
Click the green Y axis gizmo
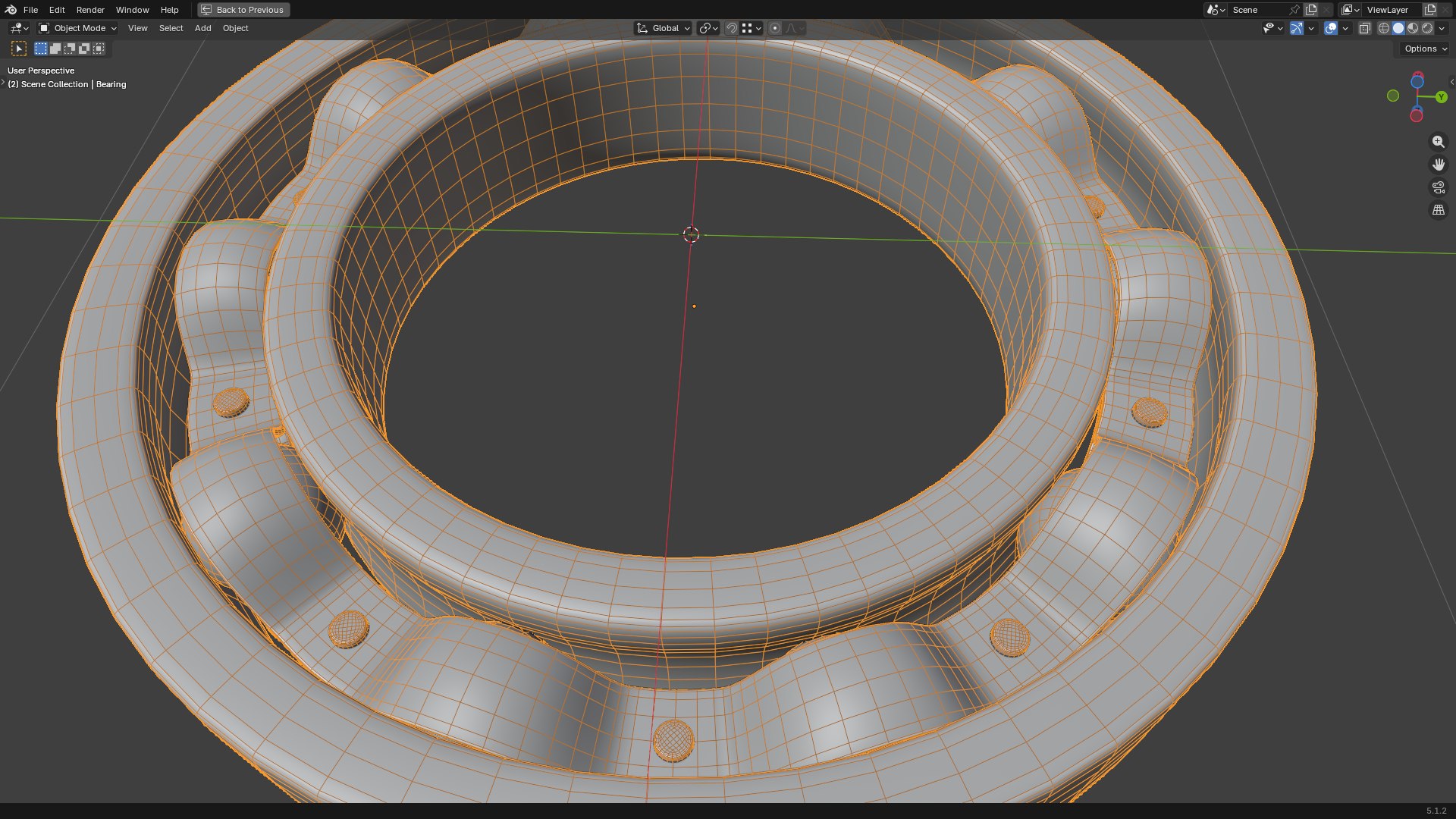(1442, 97)
